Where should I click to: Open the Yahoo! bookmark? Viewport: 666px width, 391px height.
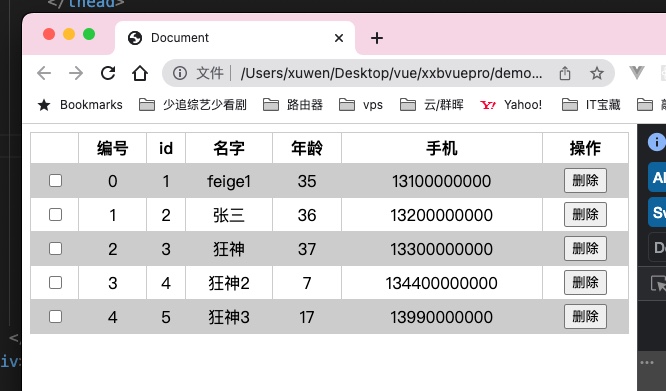pos(511,105)
